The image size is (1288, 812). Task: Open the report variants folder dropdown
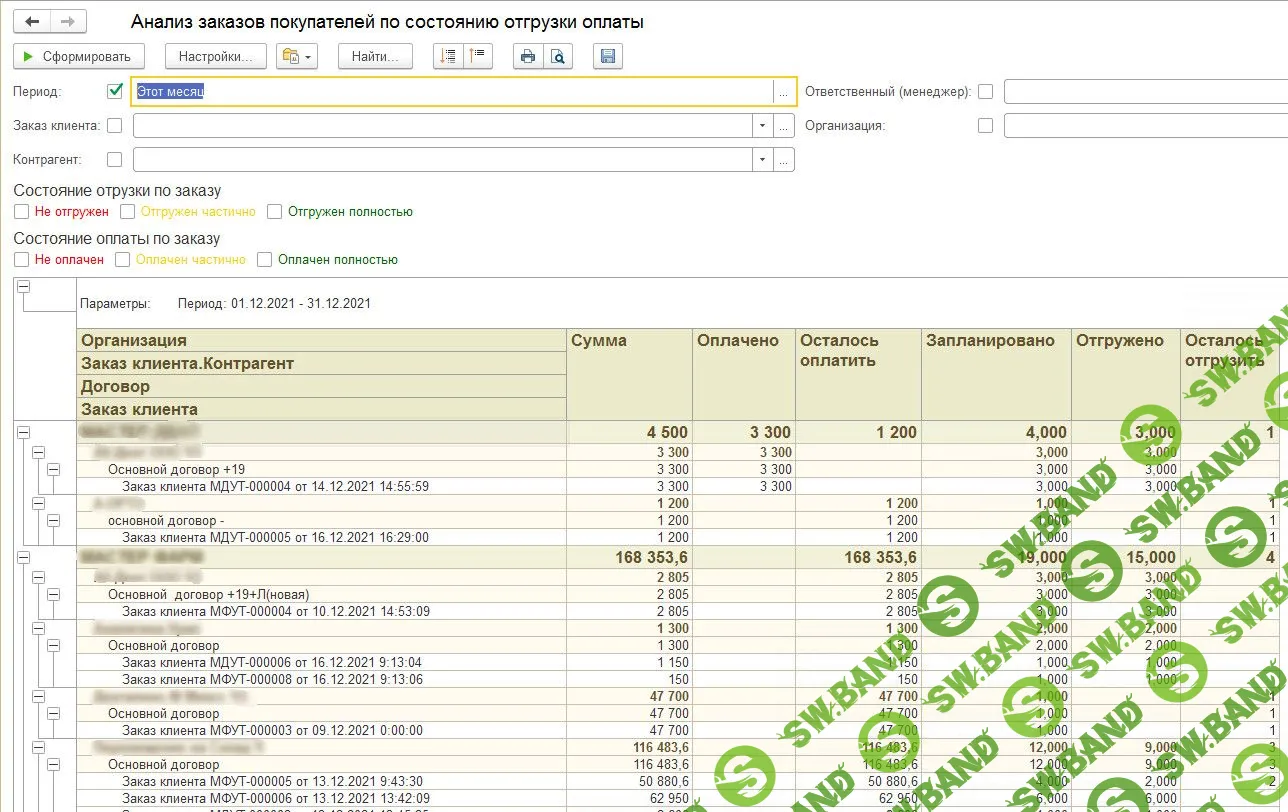[297, 56]
